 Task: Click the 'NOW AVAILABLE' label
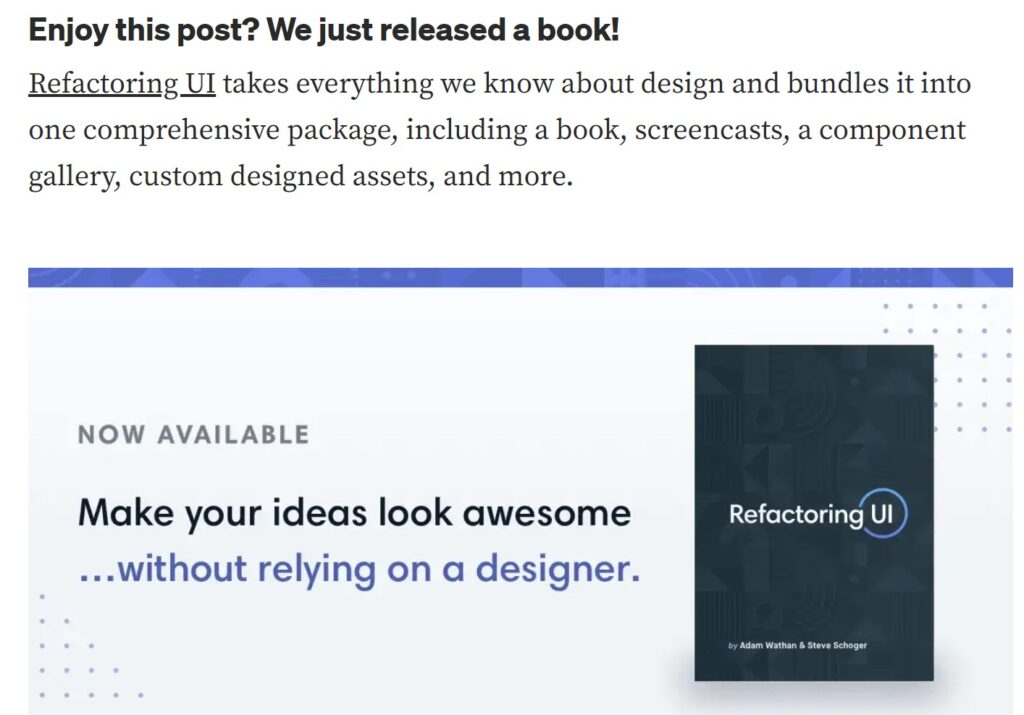[193, 435]
